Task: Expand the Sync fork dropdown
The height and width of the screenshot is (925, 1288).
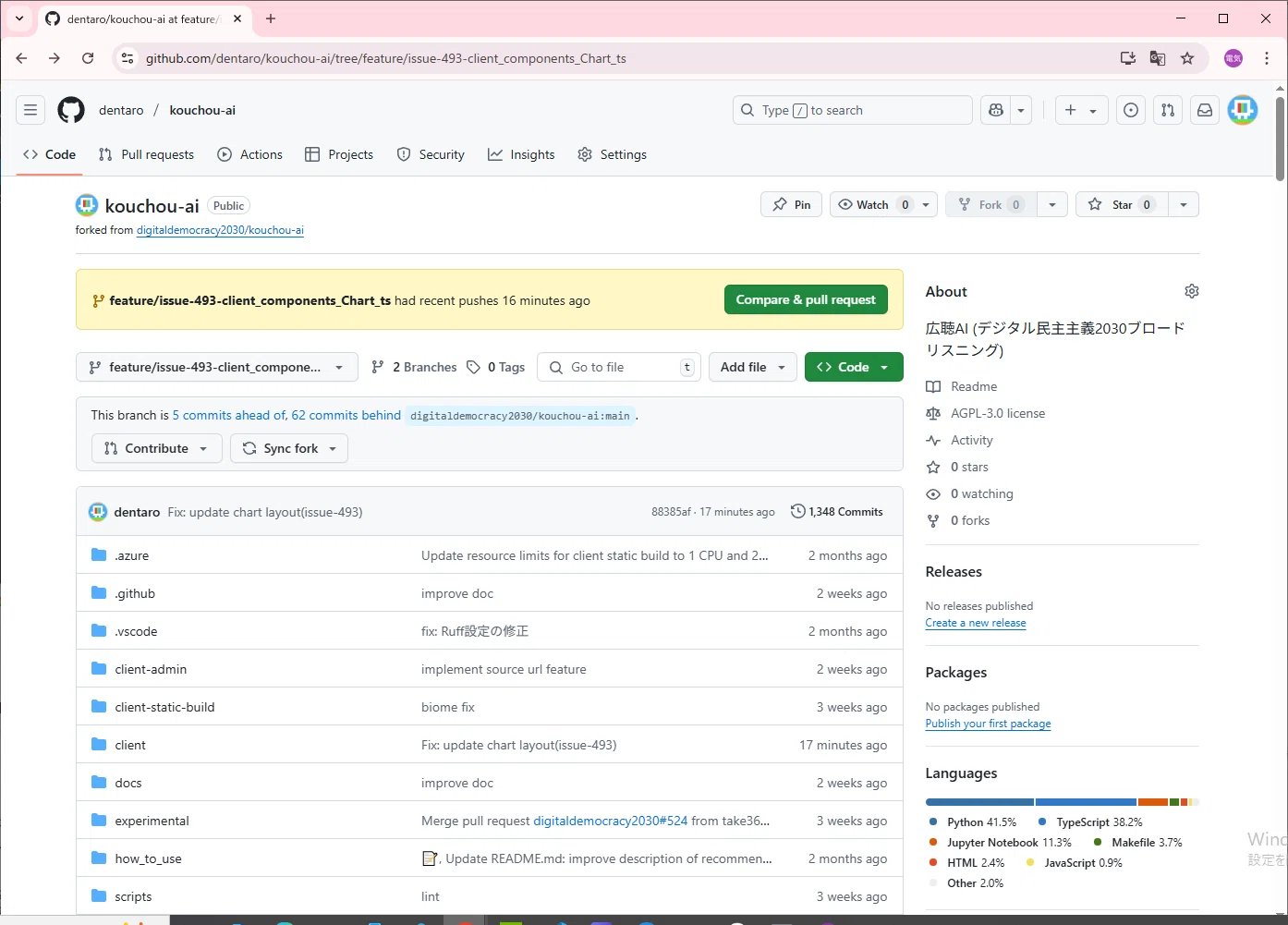Action: click(x=289, y=448)
